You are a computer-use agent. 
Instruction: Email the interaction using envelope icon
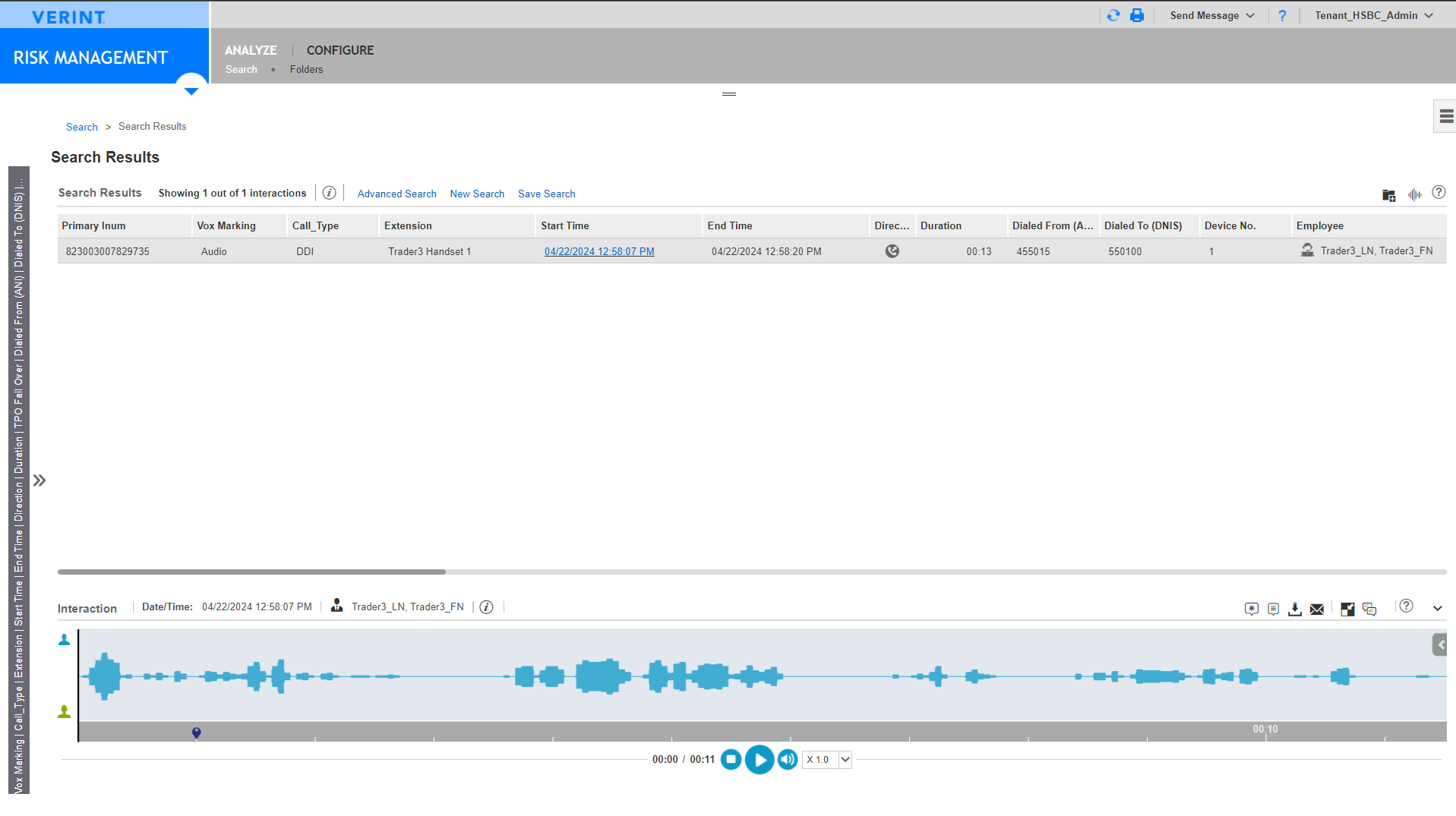pyautogui.click(x=1317, y=609)
